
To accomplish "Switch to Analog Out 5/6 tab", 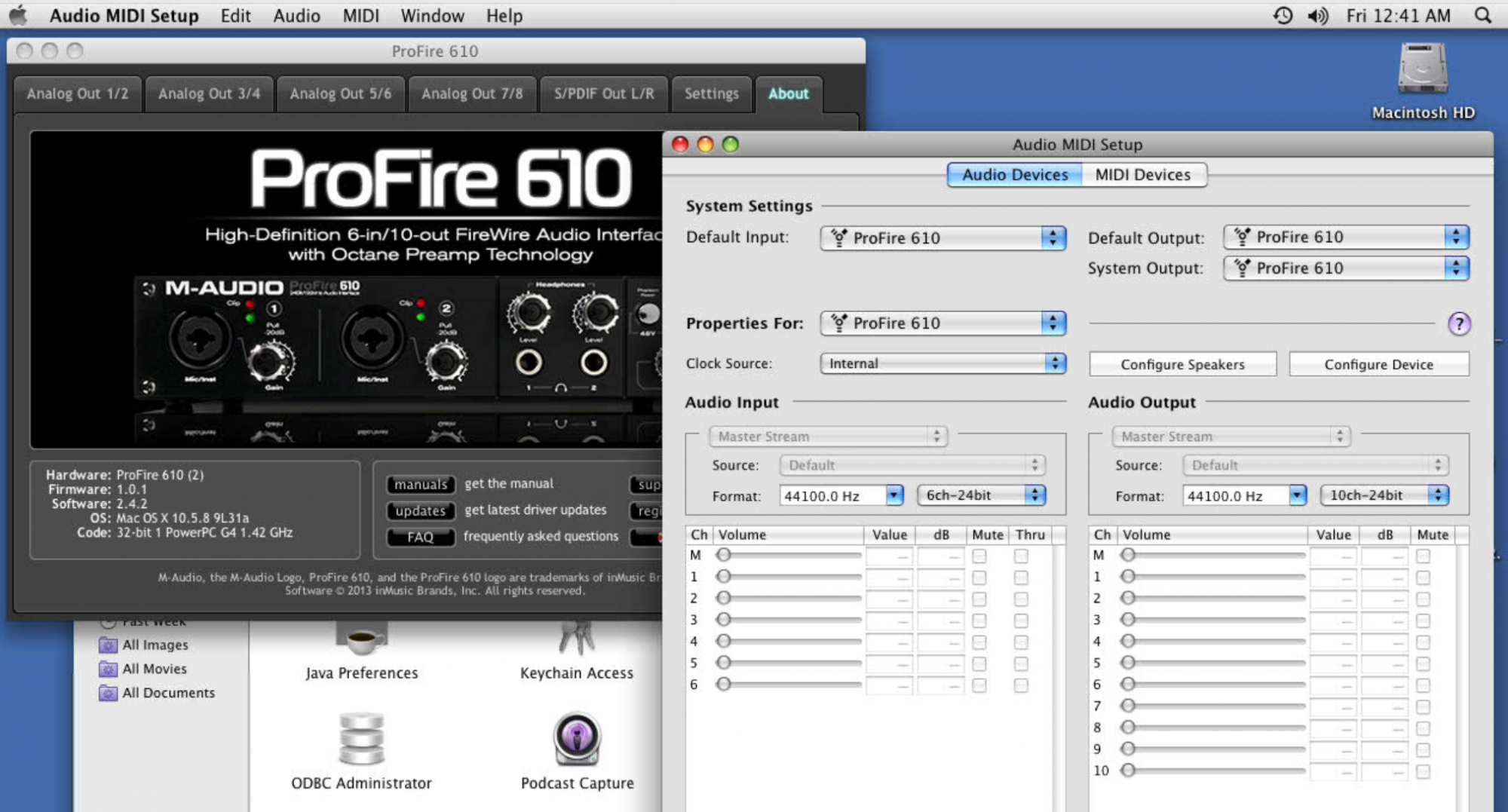I will 340,94.
